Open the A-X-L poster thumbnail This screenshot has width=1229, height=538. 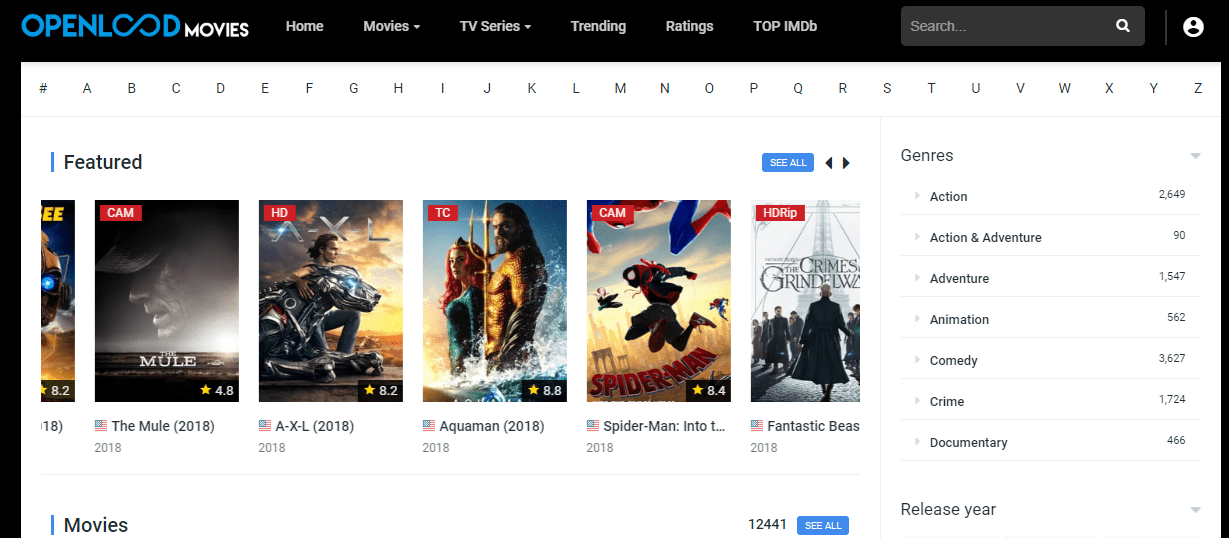click(331, 301)
